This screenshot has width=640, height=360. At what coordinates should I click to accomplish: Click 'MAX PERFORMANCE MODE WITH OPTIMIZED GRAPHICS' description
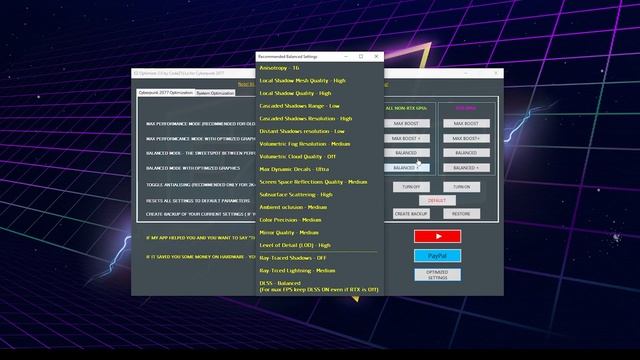click(x=200, y=139)
